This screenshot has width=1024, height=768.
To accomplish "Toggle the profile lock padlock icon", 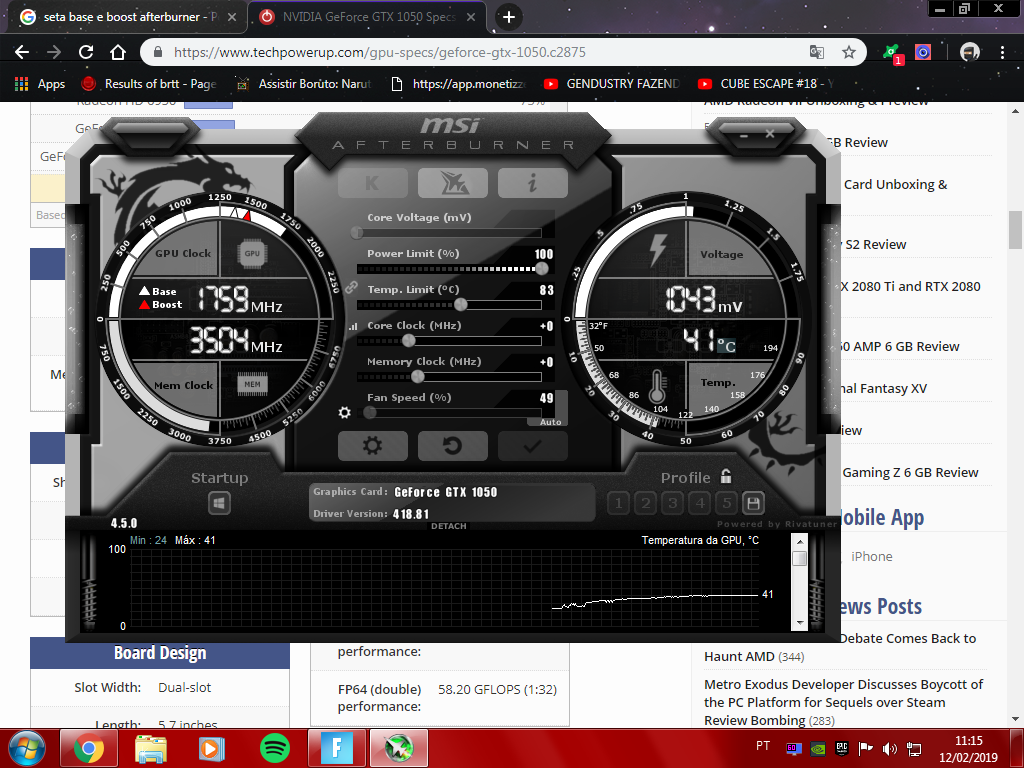I will pos(726,476).
